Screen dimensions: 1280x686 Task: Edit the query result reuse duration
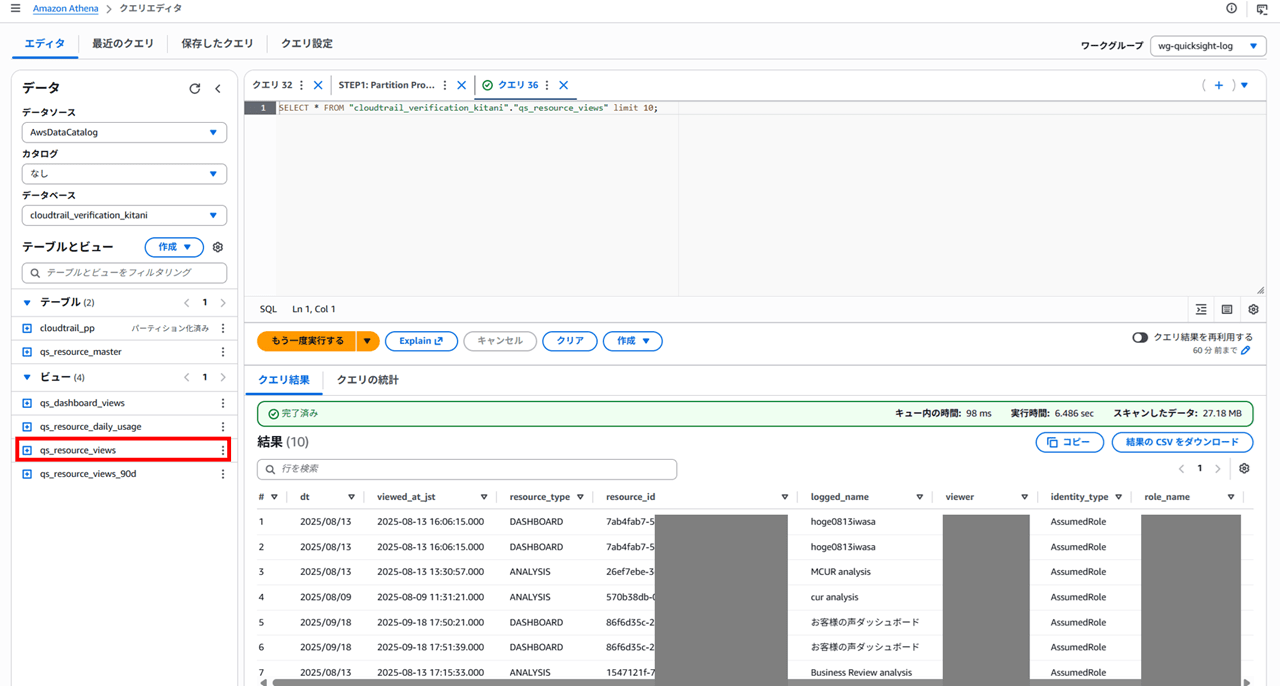[x=1246, y=351]
